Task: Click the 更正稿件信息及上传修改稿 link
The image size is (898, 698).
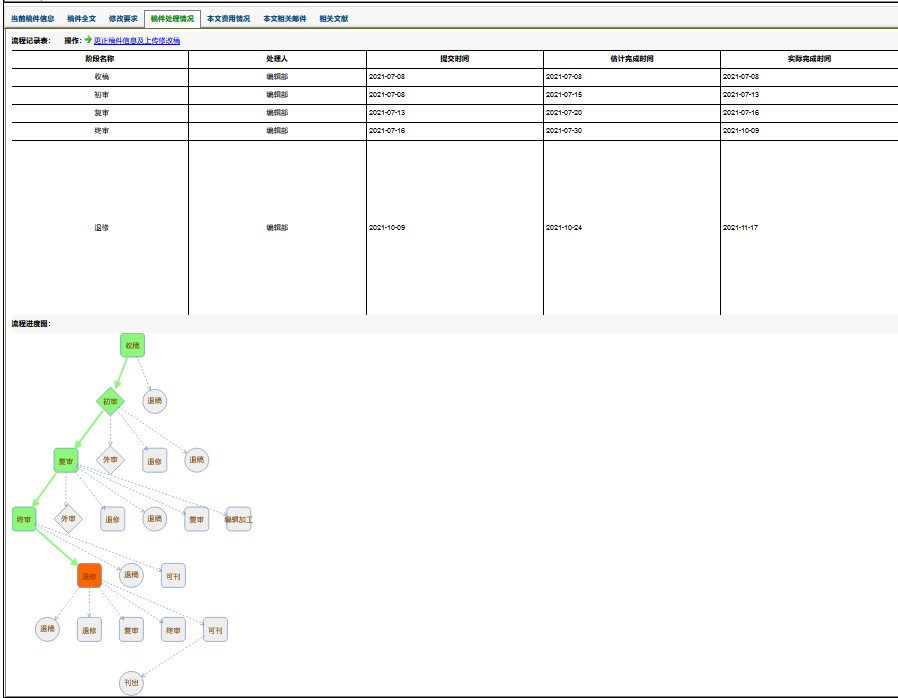Action: (x=137, y=40)
